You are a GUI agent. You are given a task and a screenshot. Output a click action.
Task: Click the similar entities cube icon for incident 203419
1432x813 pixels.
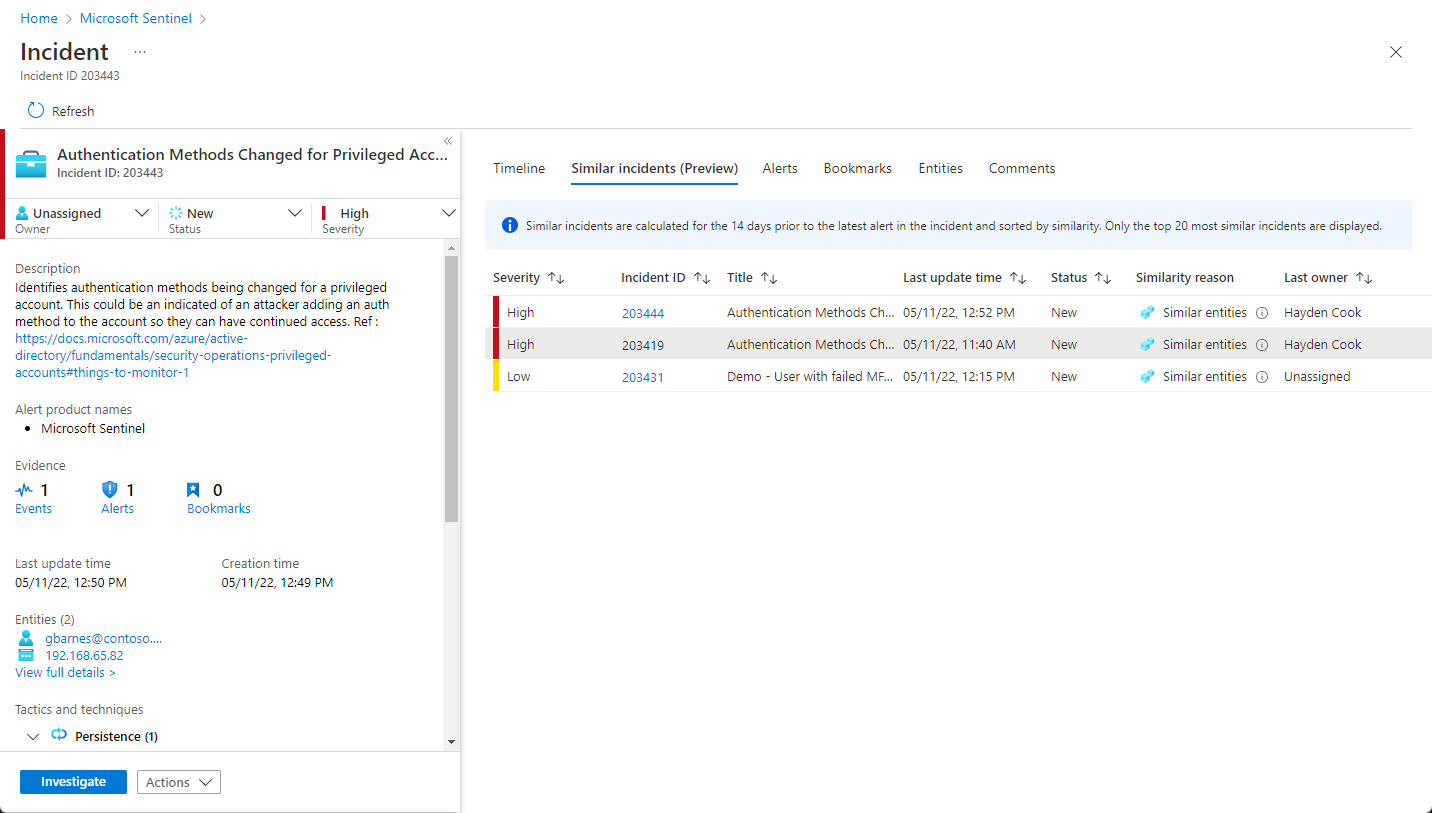1147,345
